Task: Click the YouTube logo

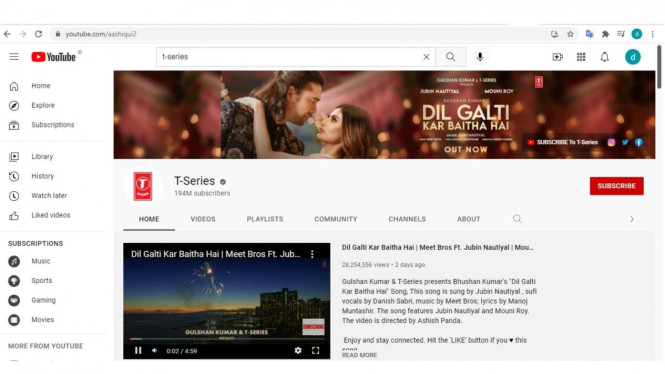Action: click(53, 57)
